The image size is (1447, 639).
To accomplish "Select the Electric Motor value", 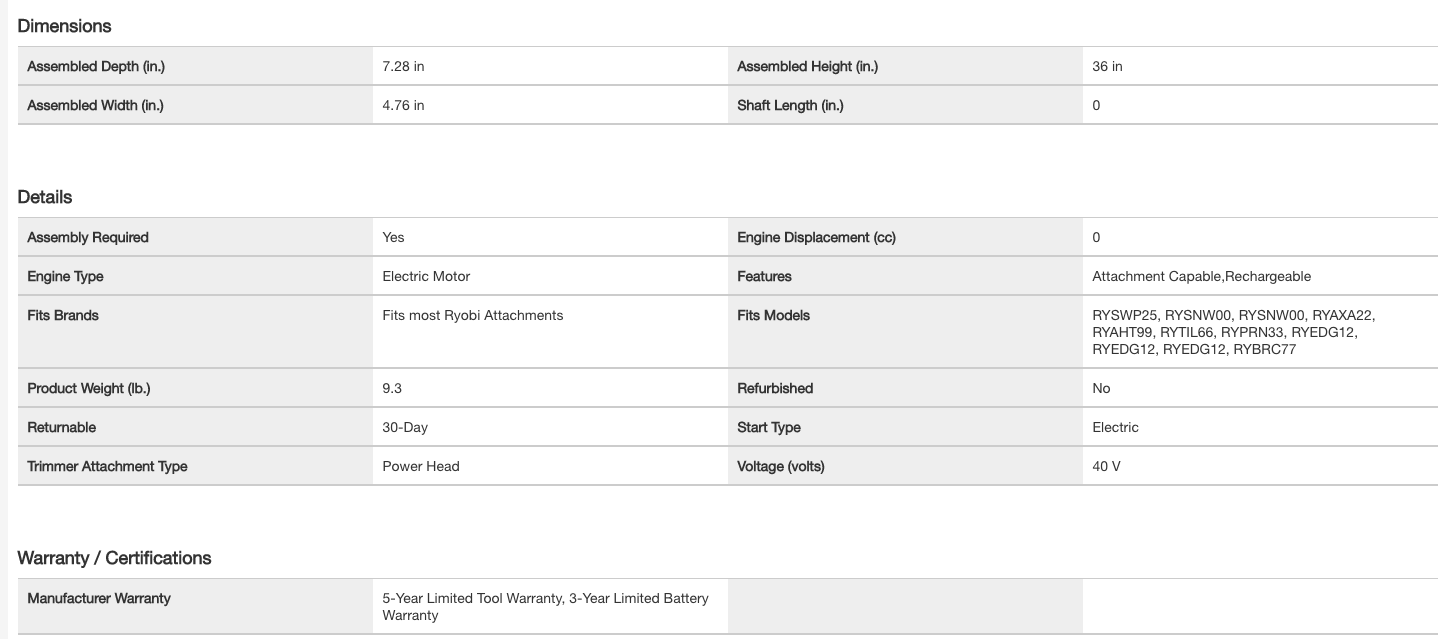I will click(426, 277).
